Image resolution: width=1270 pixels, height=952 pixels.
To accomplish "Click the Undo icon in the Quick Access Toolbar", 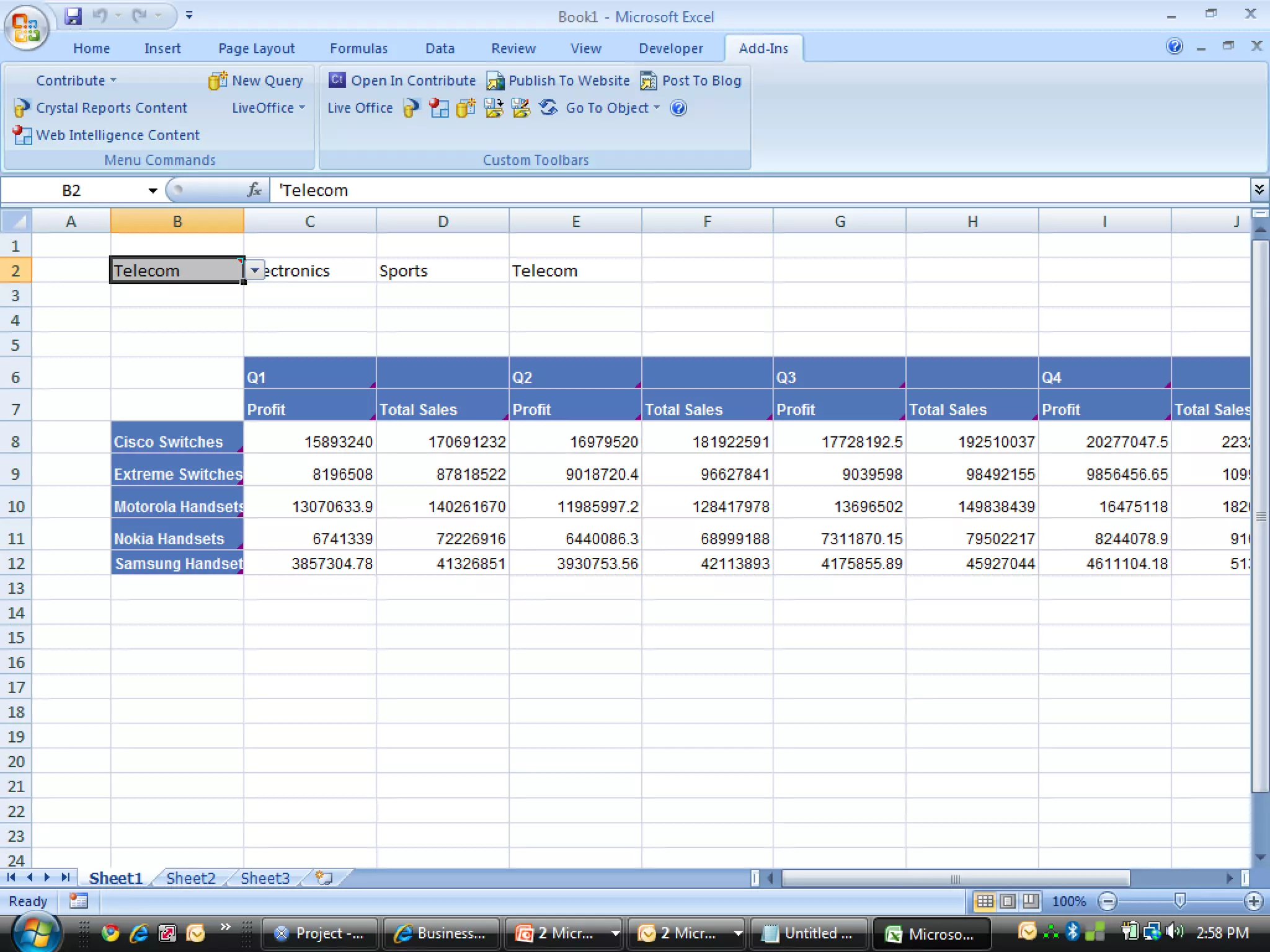I will click(100, 16).
